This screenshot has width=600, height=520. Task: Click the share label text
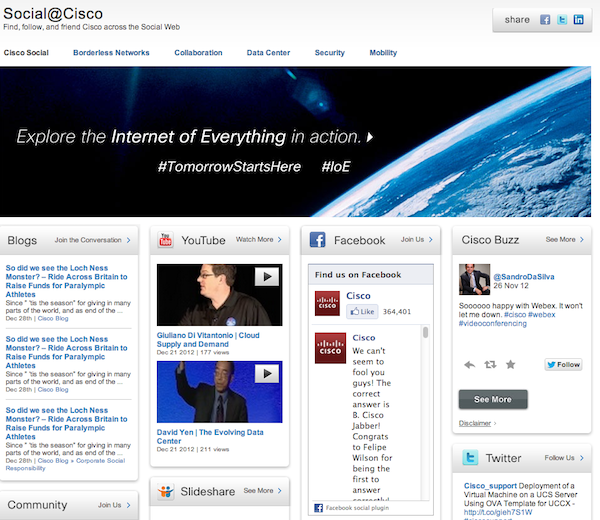click(517, 20)
